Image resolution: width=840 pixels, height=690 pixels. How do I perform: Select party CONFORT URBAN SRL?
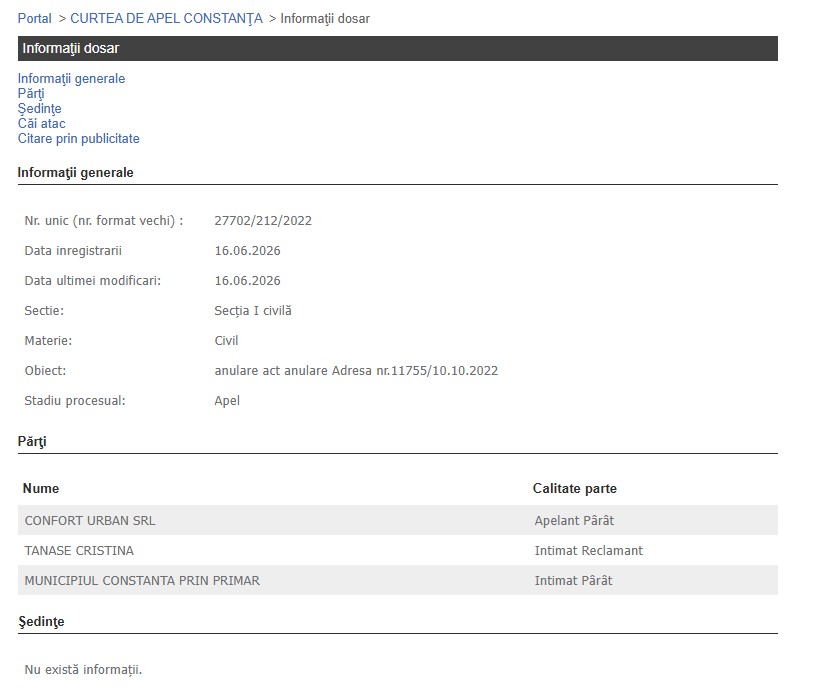tap(90, 521)
